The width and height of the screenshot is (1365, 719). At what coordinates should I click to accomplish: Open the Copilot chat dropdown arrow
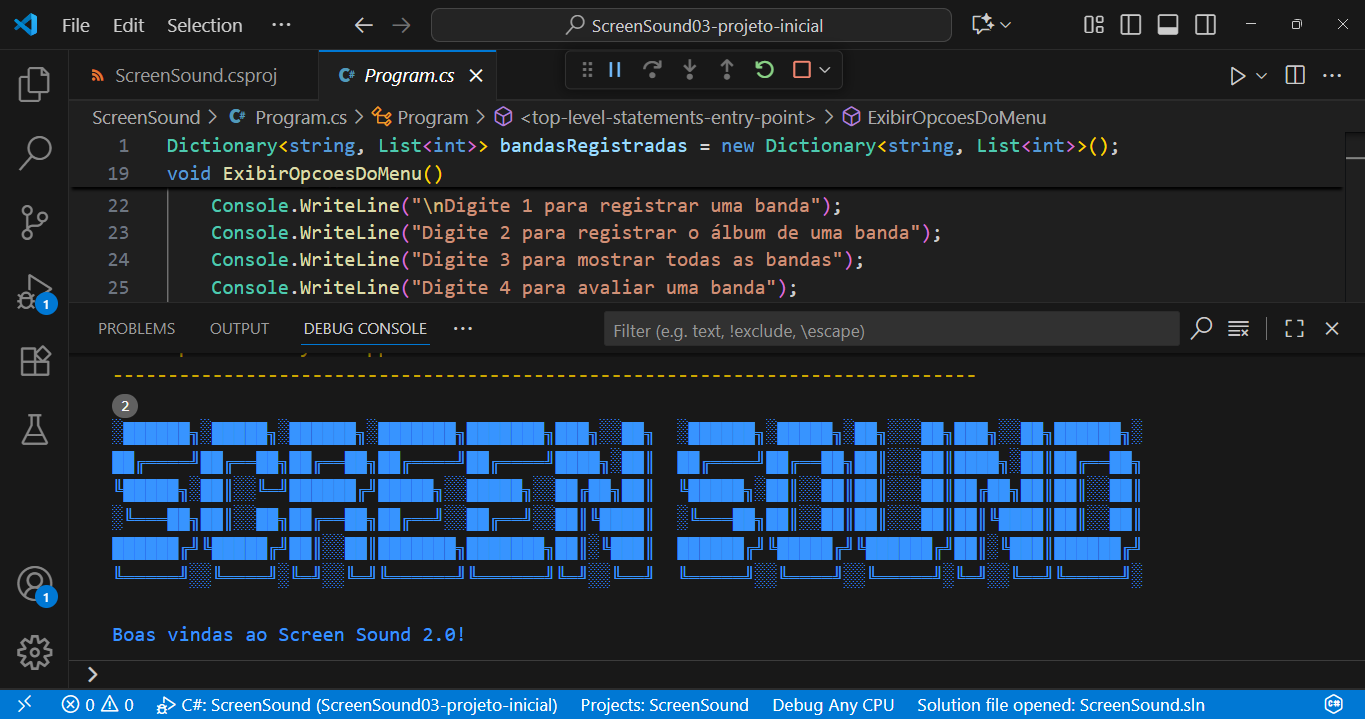point(1005,25)
